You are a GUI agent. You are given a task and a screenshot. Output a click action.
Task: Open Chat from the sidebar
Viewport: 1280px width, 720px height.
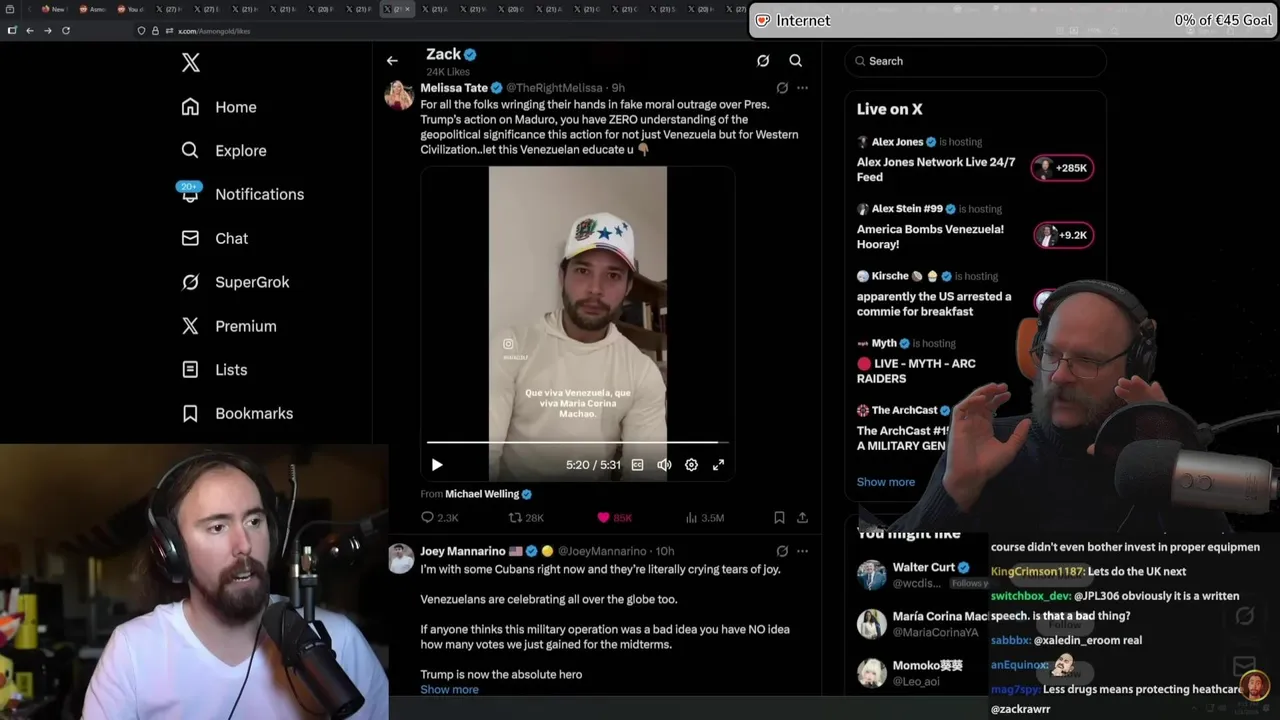coord(214,238)
